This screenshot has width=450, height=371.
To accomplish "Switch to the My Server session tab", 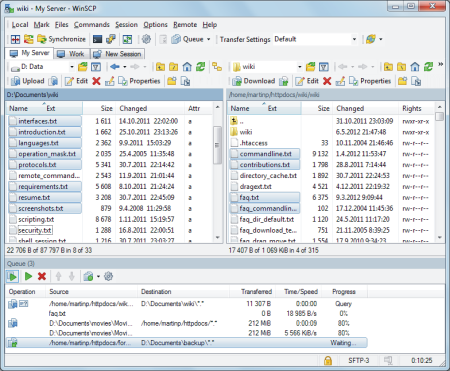I will click(29, 53).
